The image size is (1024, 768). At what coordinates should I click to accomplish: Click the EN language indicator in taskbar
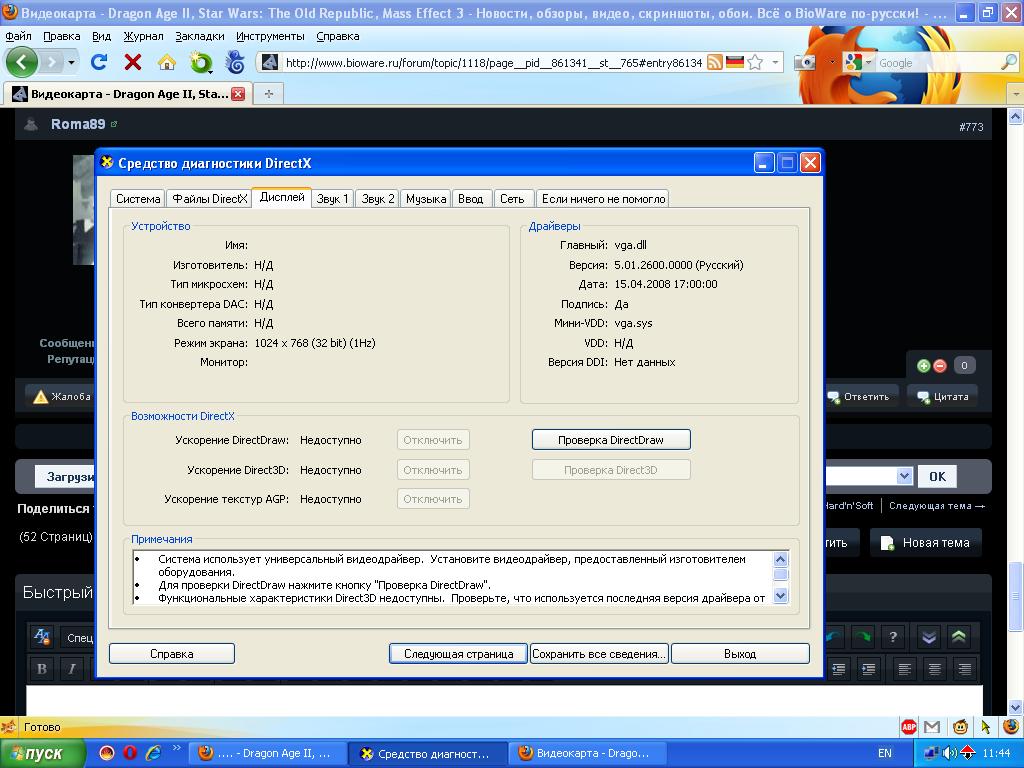pos(884,753)
